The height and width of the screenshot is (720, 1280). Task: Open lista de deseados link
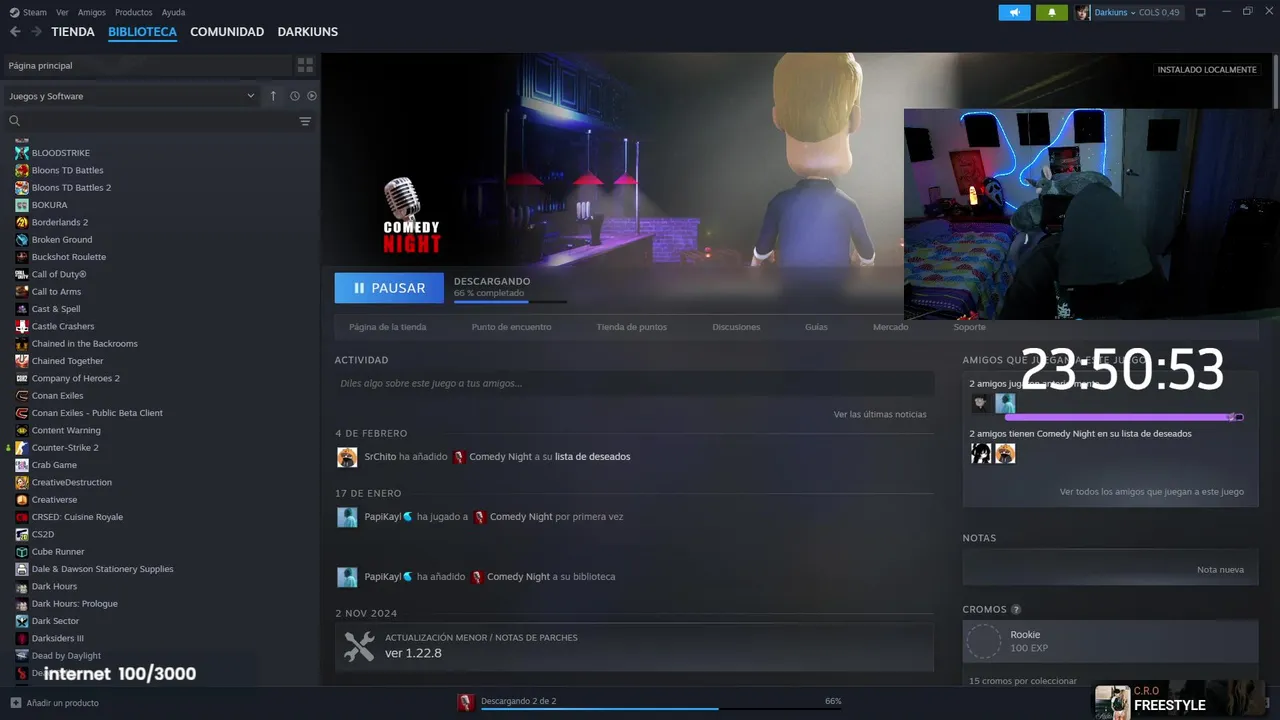[593, 457]
